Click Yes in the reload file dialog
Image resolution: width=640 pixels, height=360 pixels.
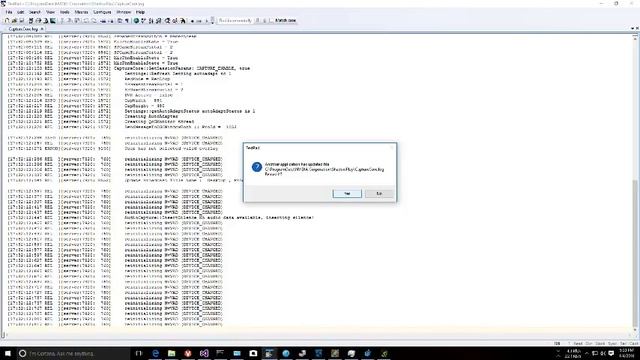[x=347, y=193]
